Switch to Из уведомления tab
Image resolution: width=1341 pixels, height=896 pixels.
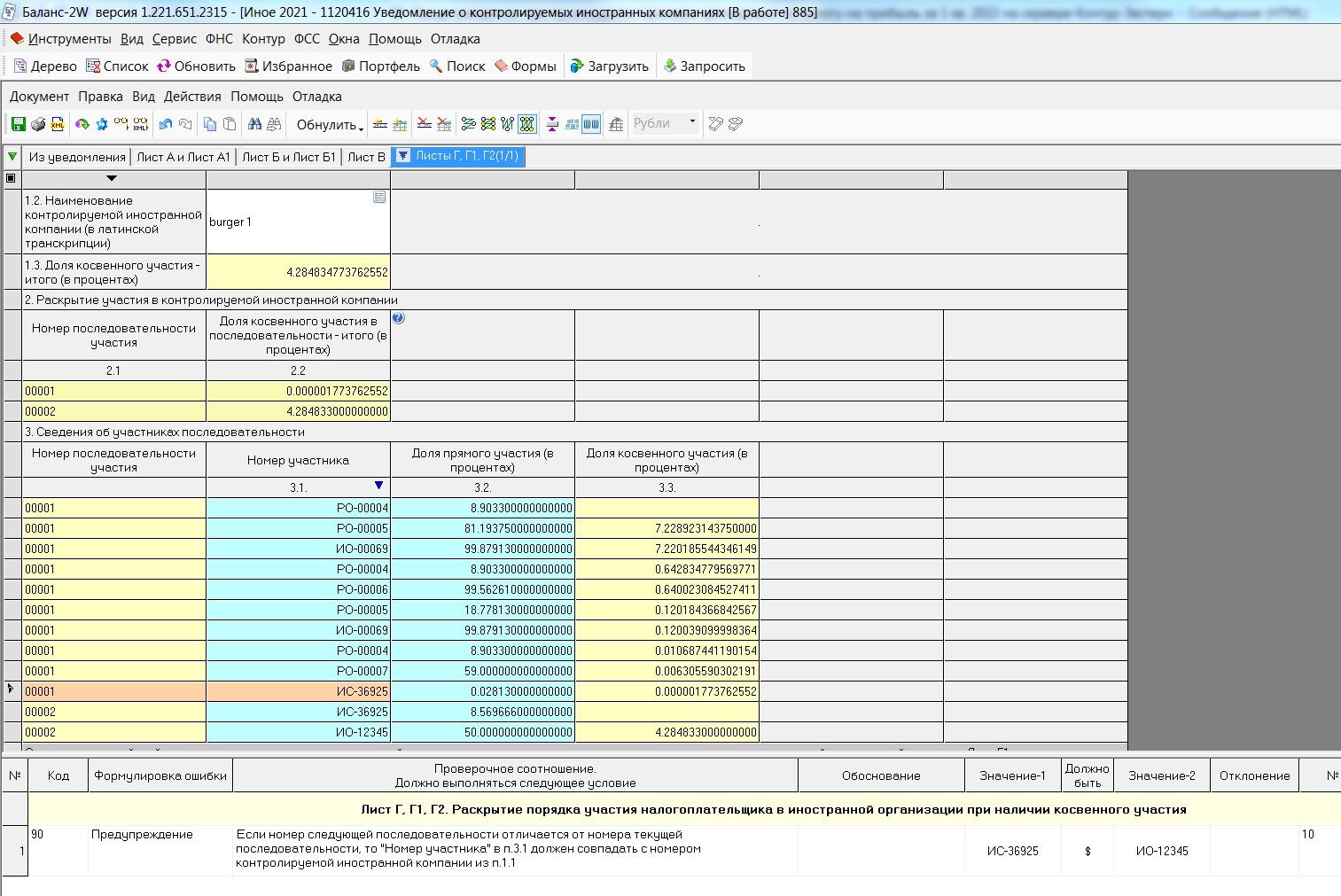[77, 157]
